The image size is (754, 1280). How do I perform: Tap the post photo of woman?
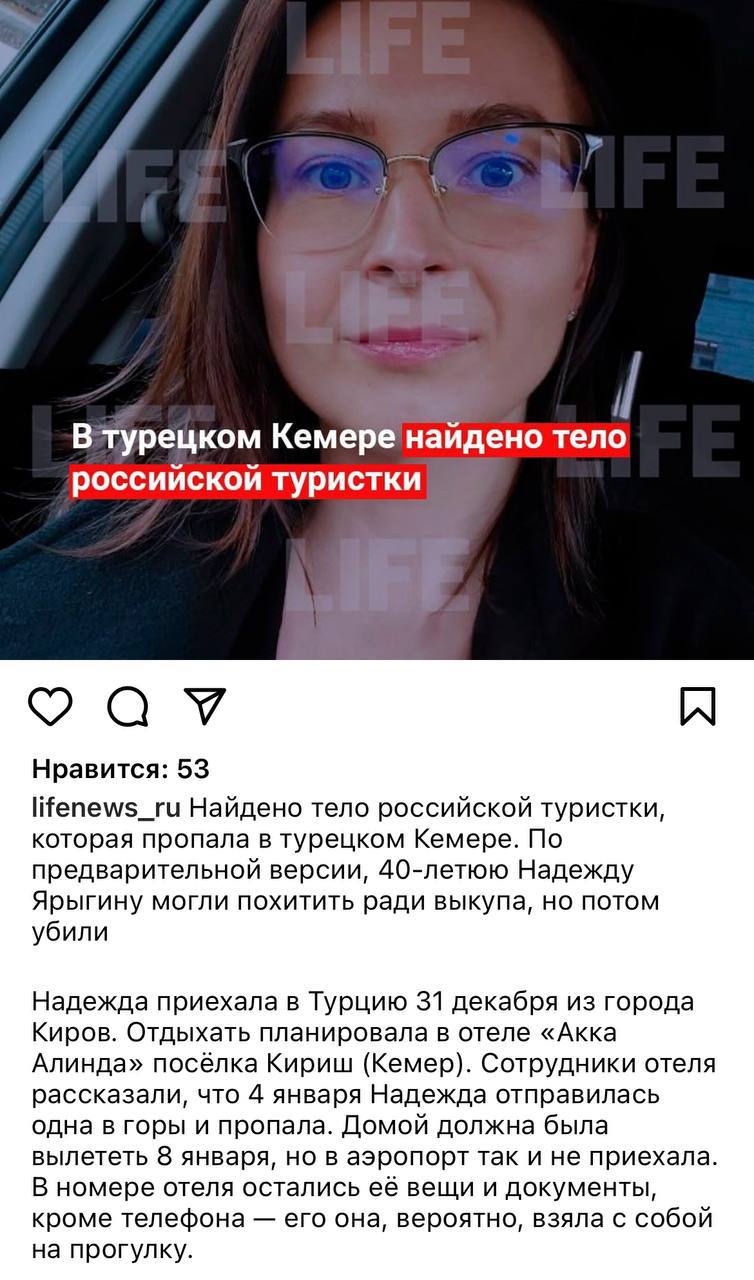pyautogui.click(x=377, y=330)
